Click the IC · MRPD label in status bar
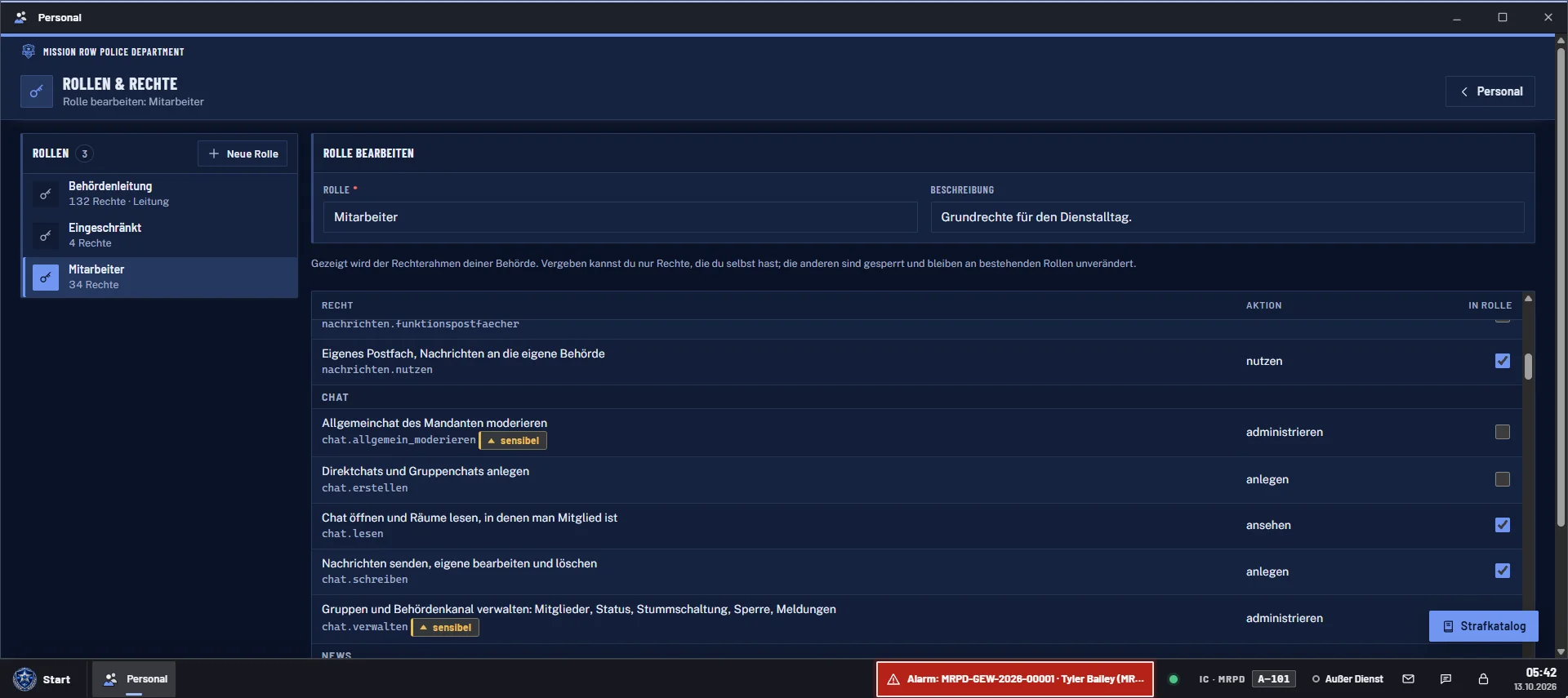The width and height of the screenshot is (1568, 698). click(x=1222, y=679)
